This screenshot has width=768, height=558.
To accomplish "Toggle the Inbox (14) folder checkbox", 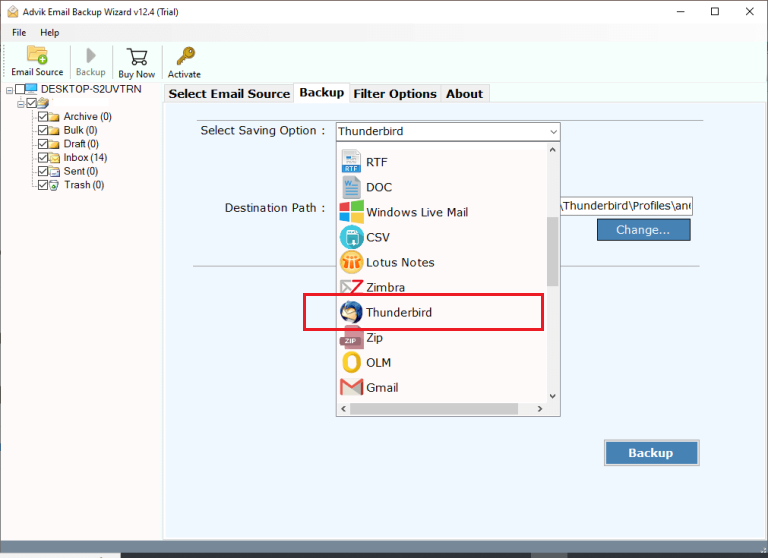I will point(43,158).
